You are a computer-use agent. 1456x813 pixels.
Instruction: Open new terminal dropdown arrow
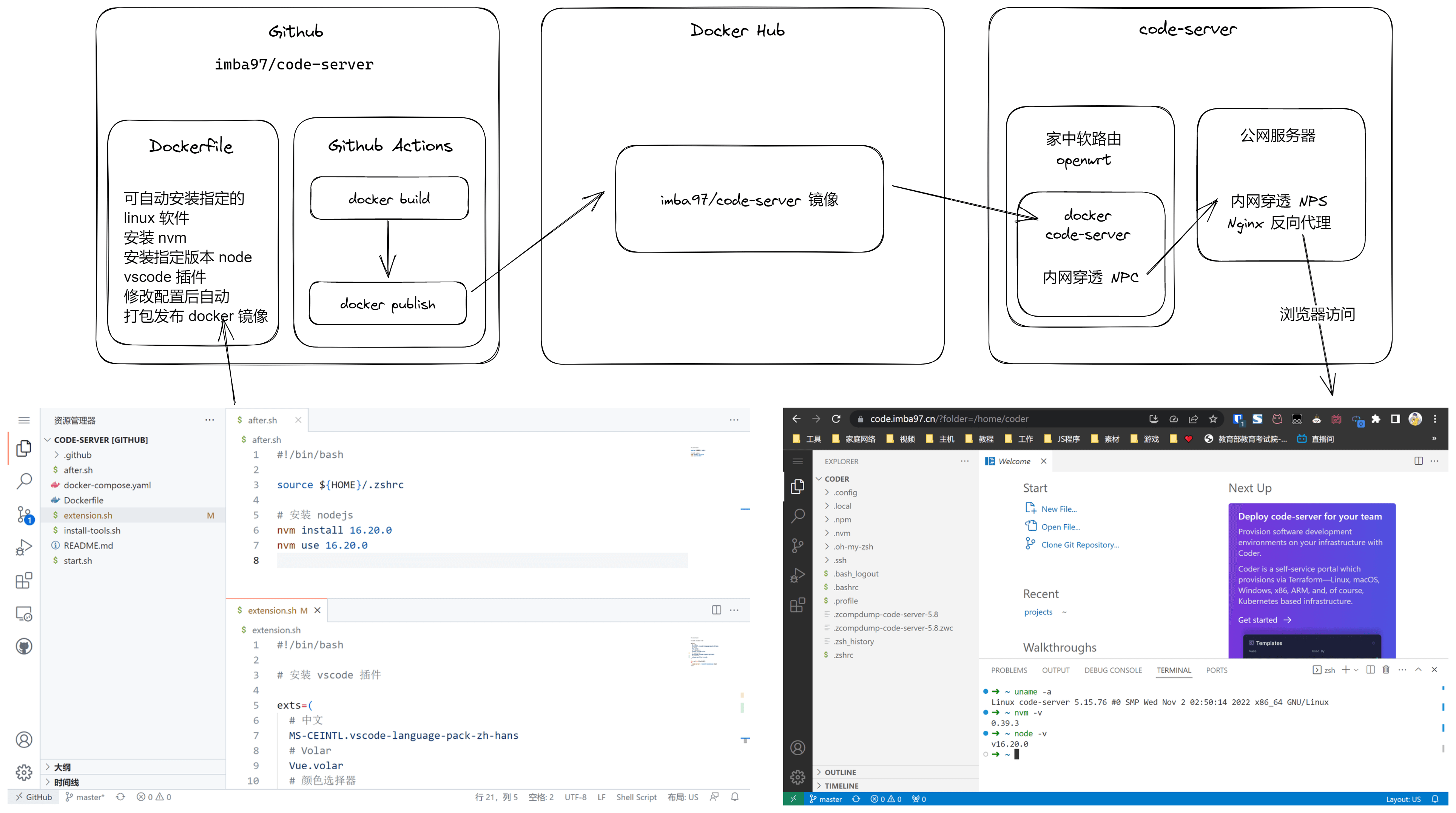1357,670
